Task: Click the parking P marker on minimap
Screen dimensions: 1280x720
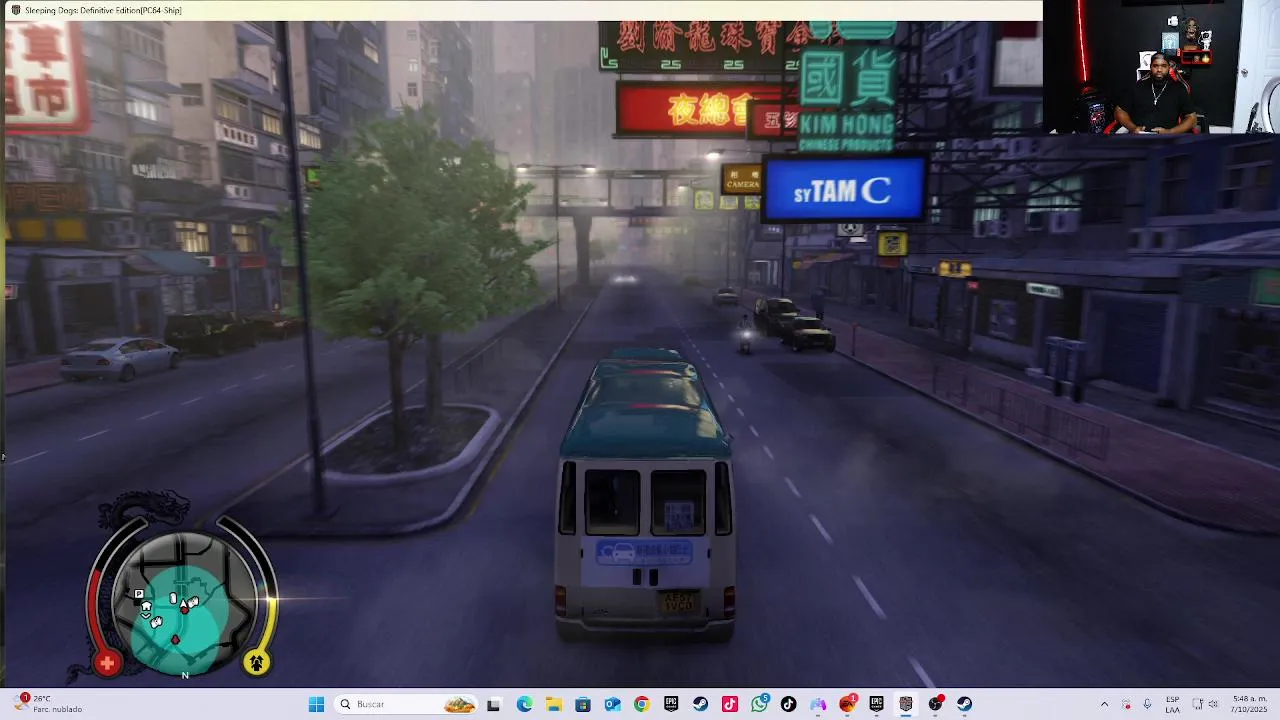Action: [139, 595]
